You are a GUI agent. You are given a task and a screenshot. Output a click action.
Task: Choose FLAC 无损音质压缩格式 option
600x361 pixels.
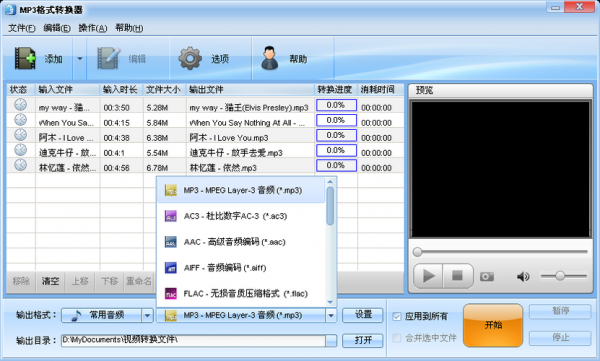(x=241, y=294)
